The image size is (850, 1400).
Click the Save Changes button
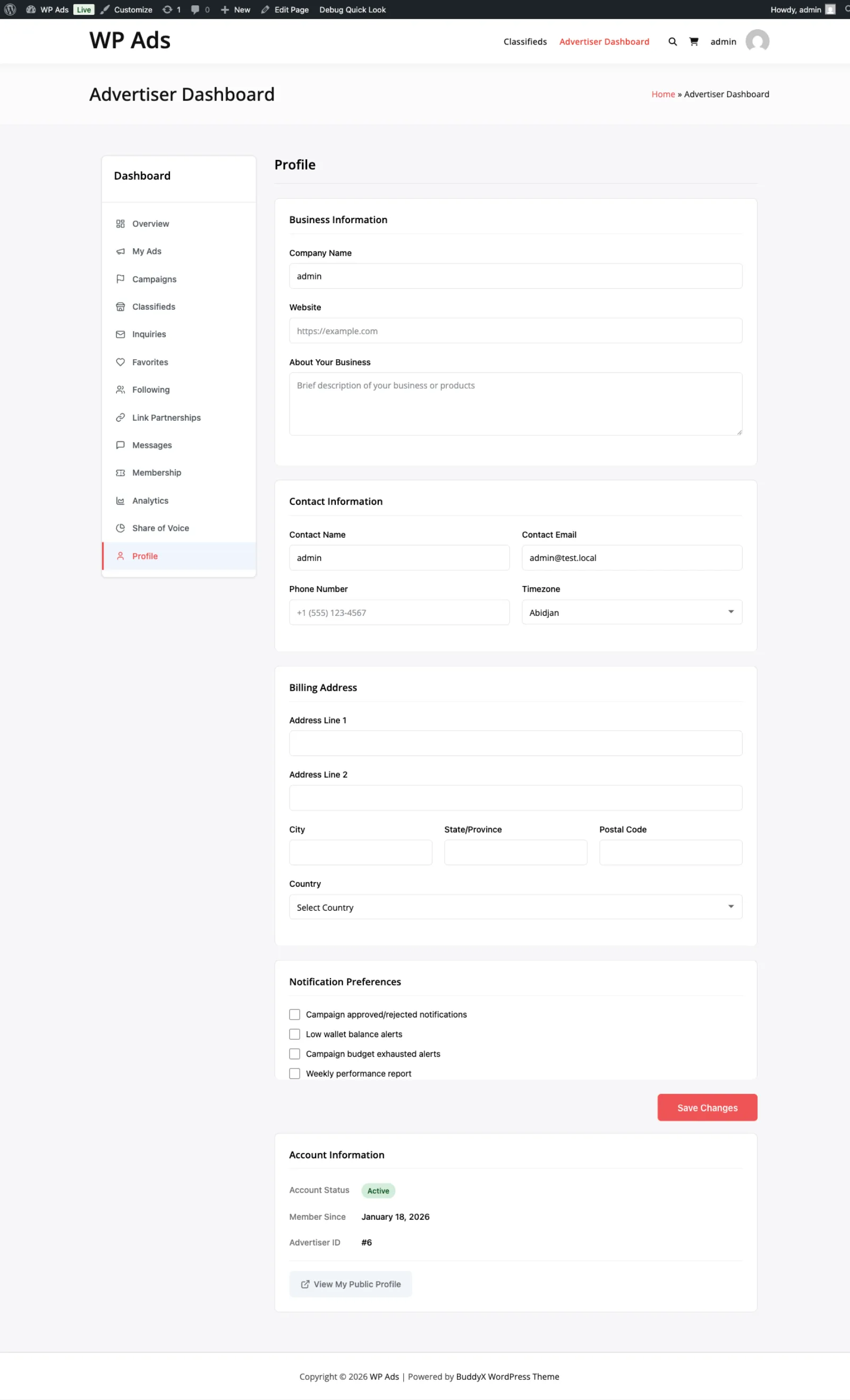(708, 1107)
